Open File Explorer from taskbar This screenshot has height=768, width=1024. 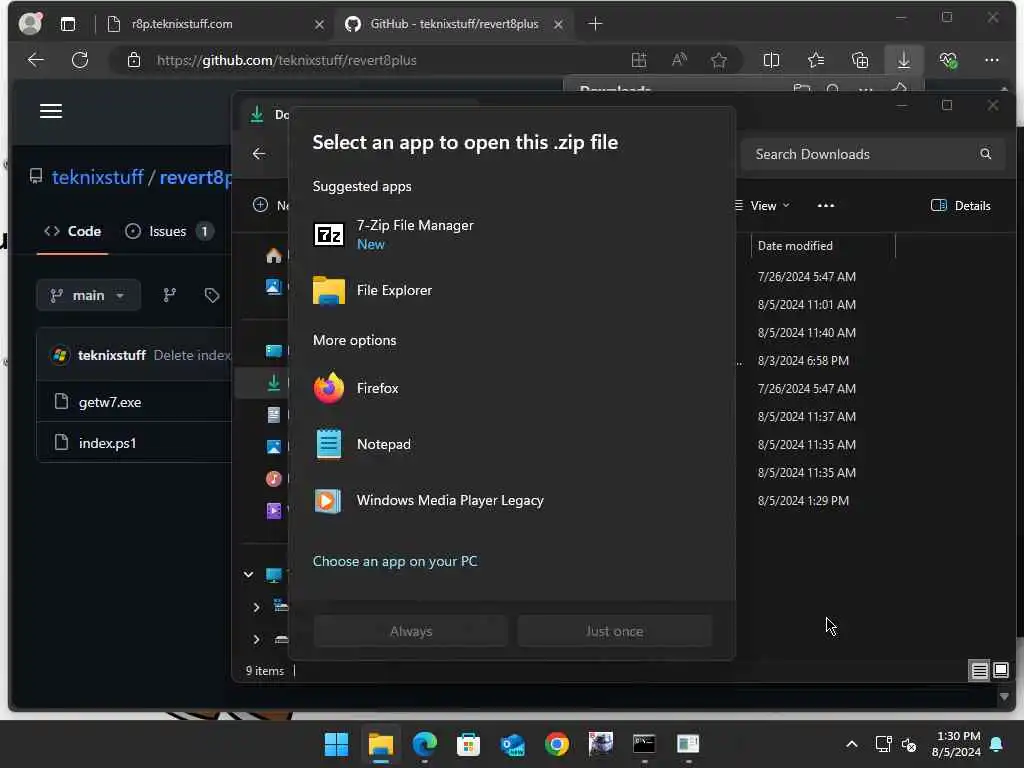click(x=381, y=744)
